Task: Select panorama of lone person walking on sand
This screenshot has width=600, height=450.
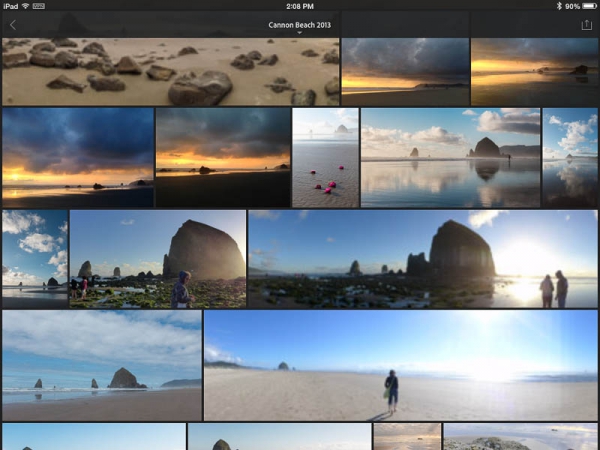Action: (400, 365)
